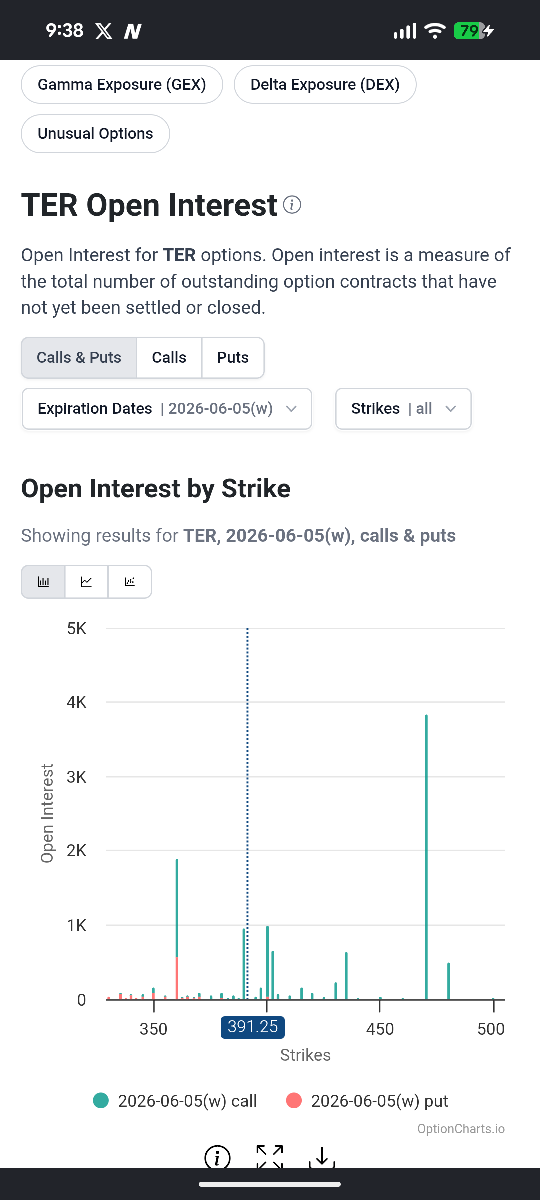The height and width of the screenshot is (1200, 540).
Task: Click the OptionCharts.io credit link
Action: (461, 1129)
